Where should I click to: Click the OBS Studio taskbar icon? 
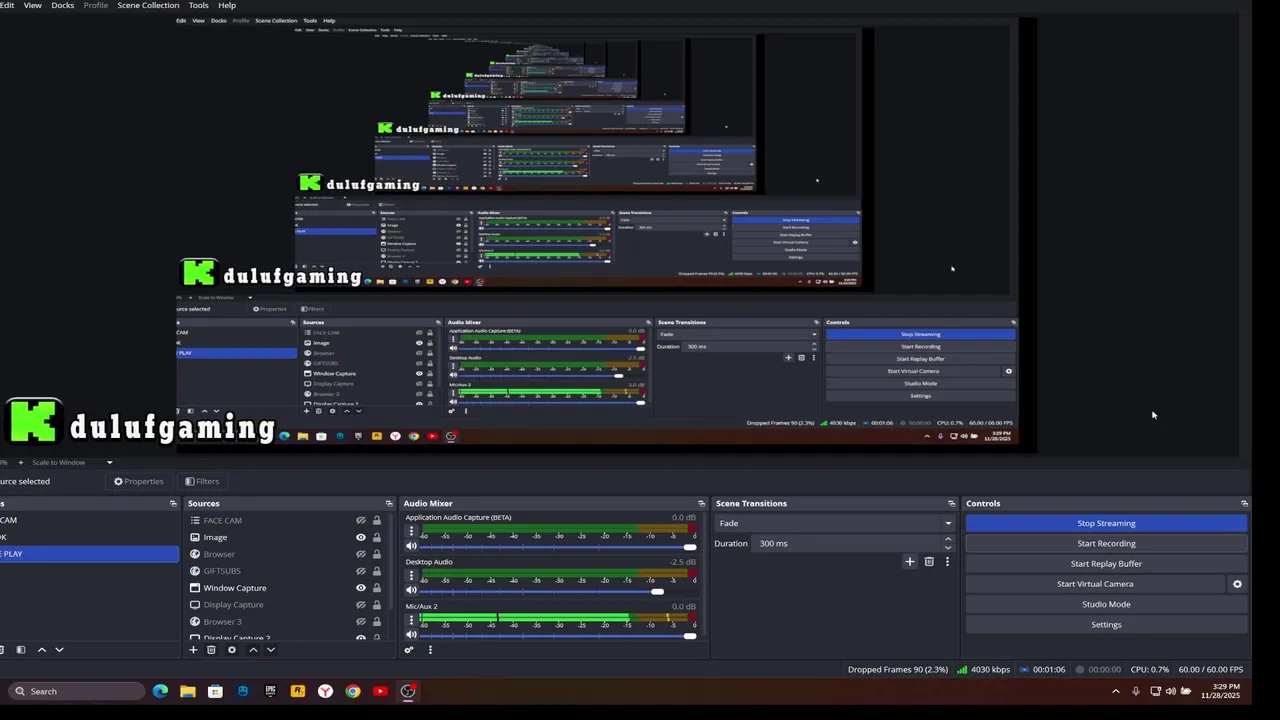click(408, 691)
